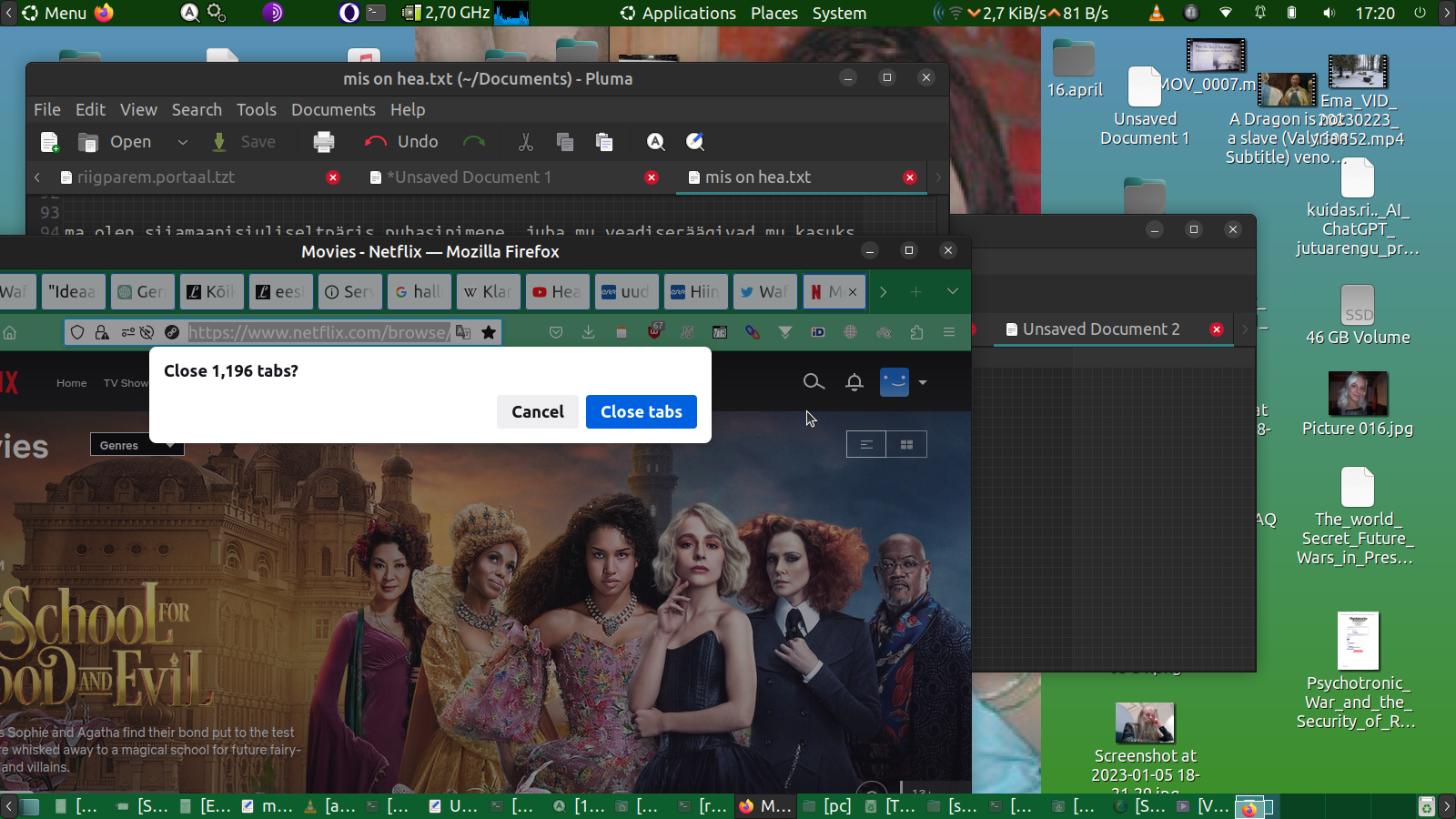Click the Firefox extensions puzzle icon
The width and height of the screenshot is (1456, 819).
(916, 332)
